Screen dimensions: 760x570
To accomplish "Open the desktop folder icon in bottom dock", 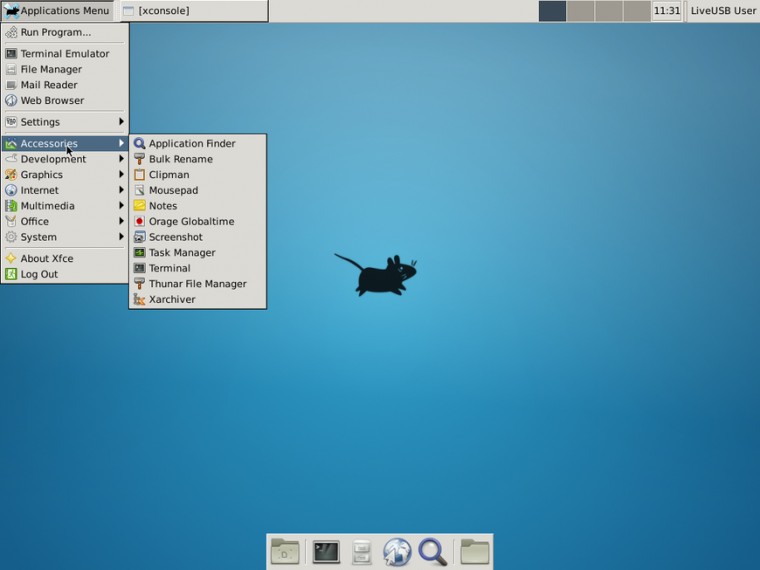I will (285, 551).
